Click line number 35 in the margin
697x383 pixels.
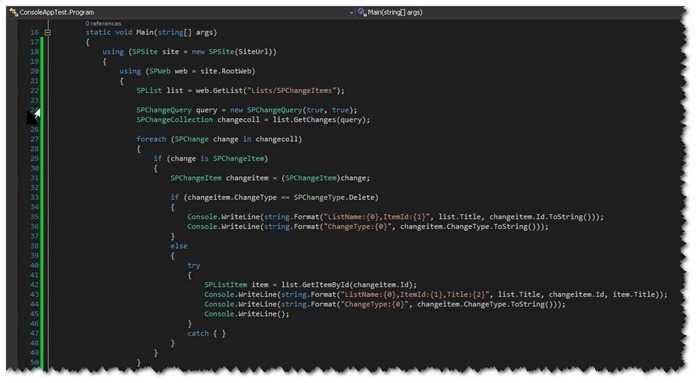pos(35,217)
